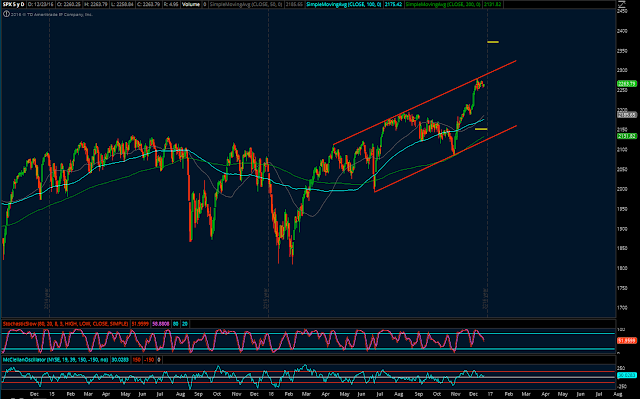
Task: Click the H: 2263.79 high value
Action: [97, 4]
